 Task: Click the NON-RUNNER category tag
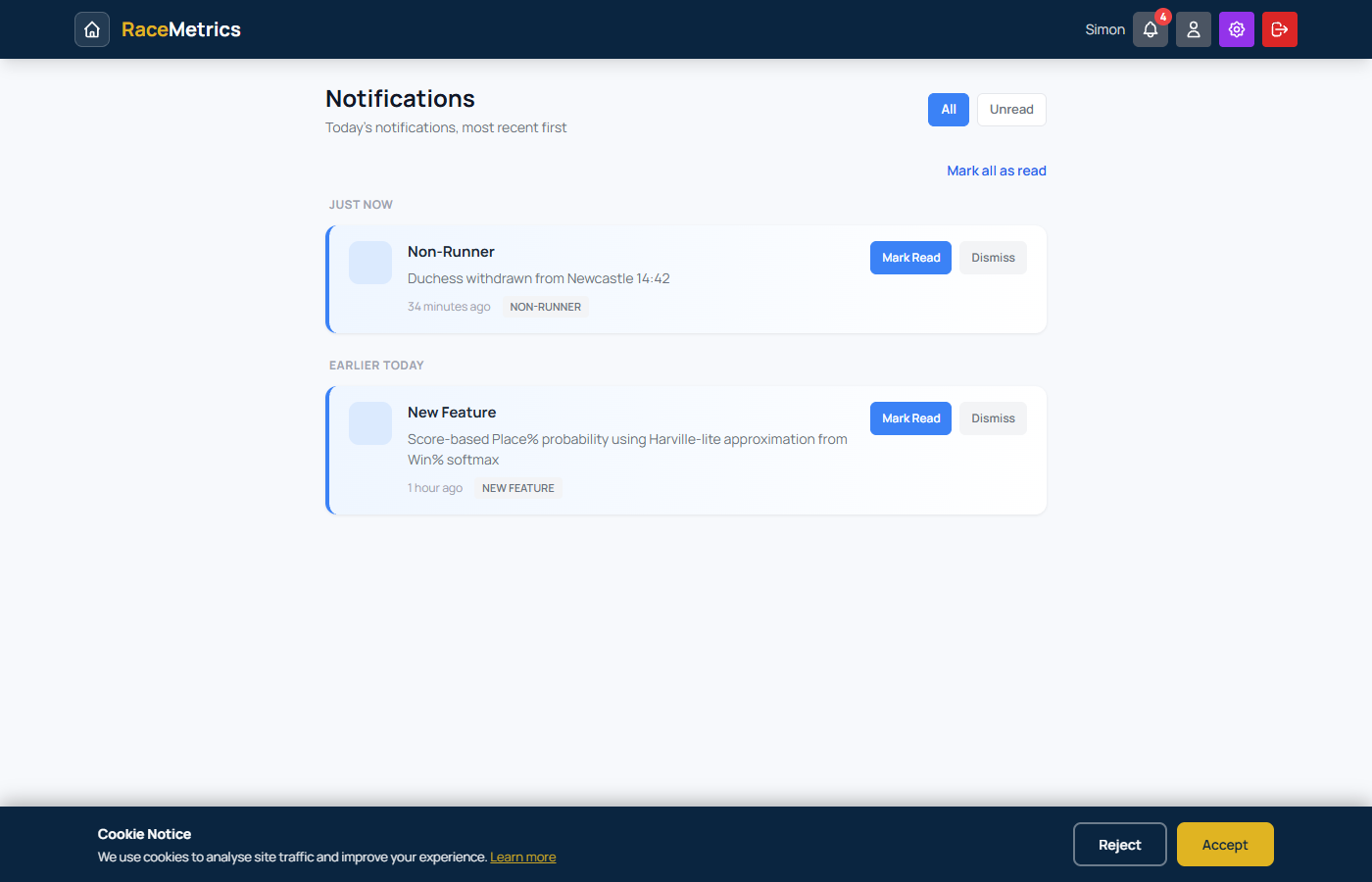[x=545, y=307]
